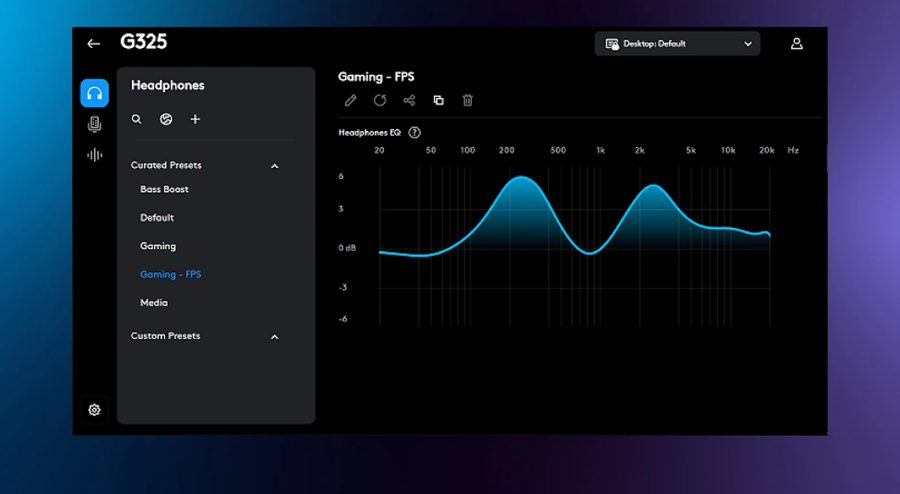
Task: Click the EQ curve peak near 2k Hz
Action: pyautogui.click(x=653, y=186)
